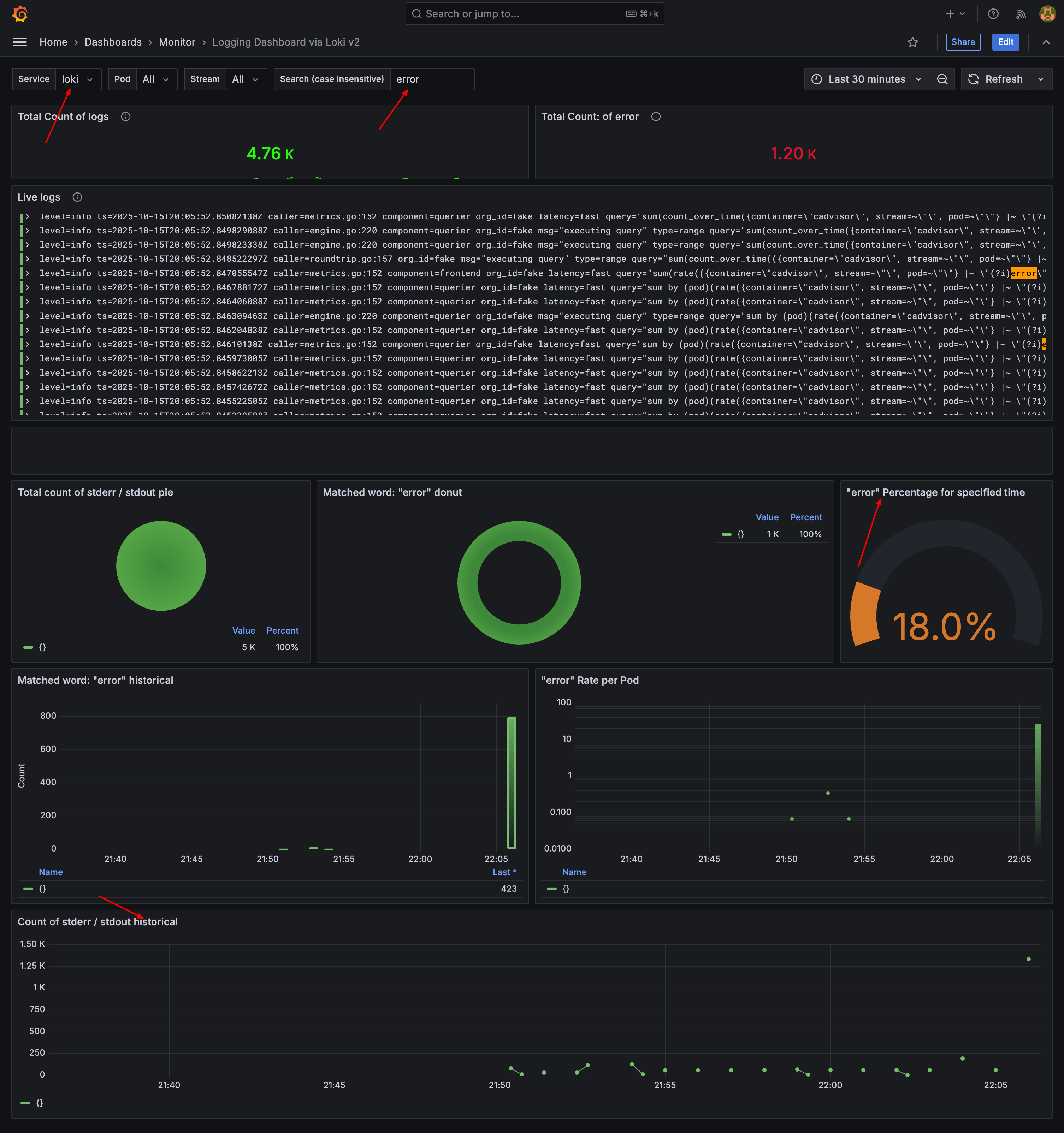This screenshot has height=1133, width=1064.
Task: Show info icon for Live logs panel
Action: (x=77, y=197)
